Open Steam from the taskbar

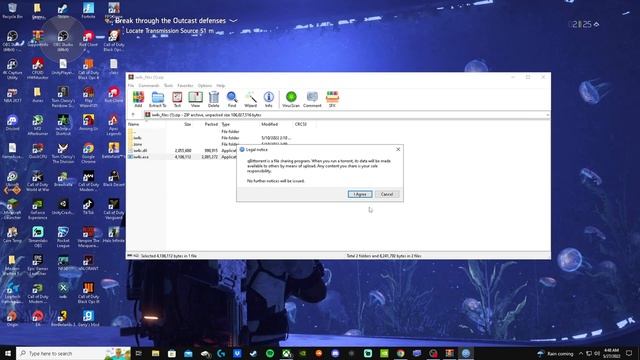click(253, 353)
